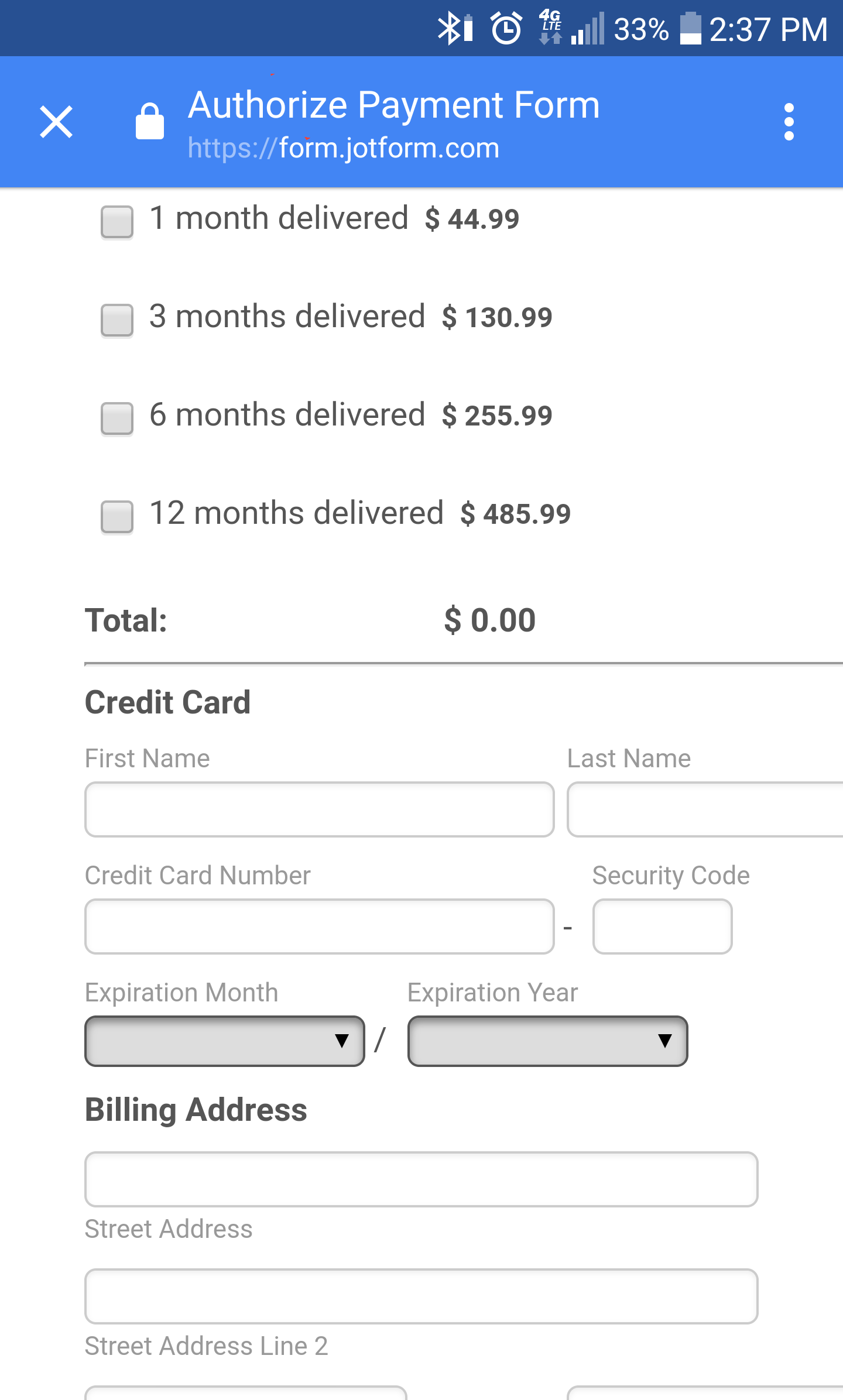The width and height of the screenshot is (843, 1400).
Task: Tap the alarm clock status icon
Action: tap(506, 28)
